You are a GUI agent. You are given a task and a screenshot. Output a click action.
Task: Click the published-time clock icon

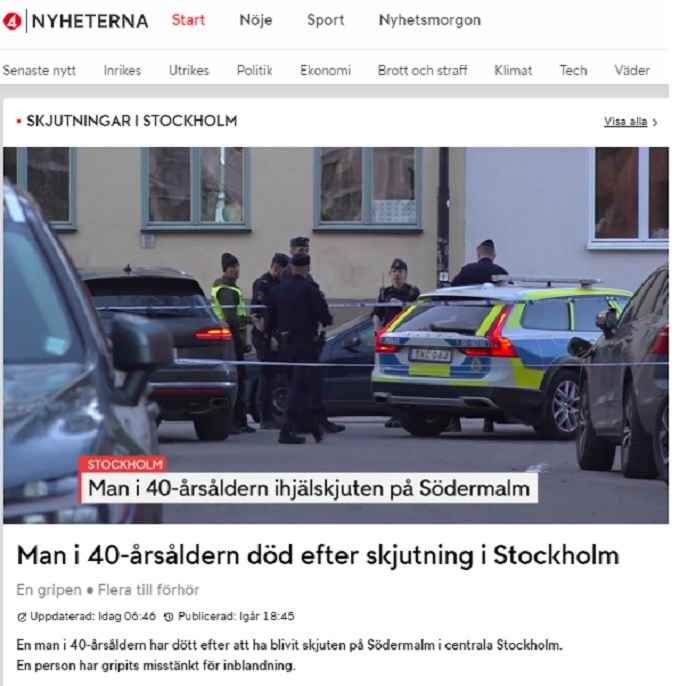(x=168, y=617)
